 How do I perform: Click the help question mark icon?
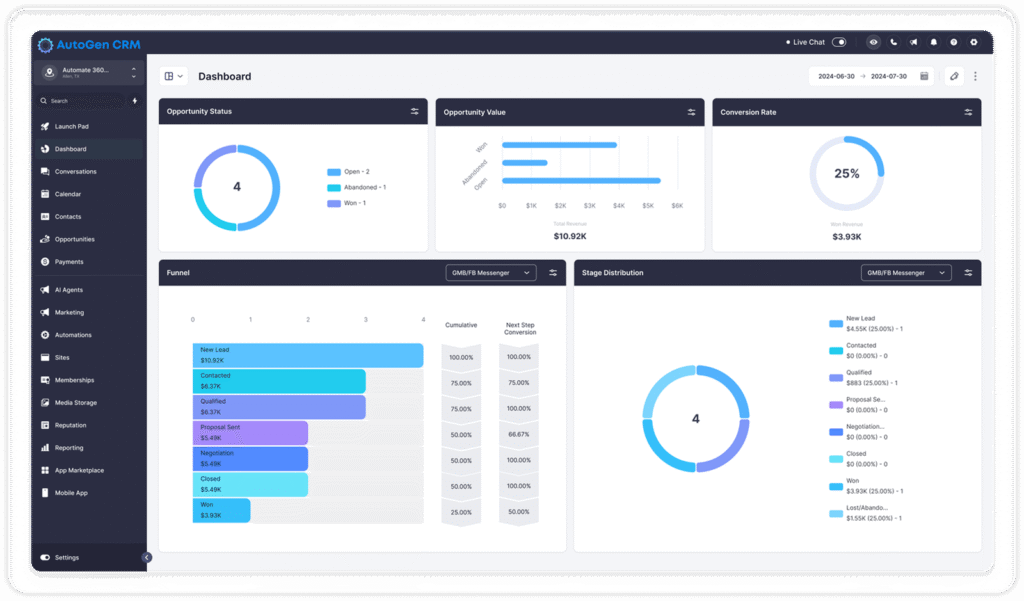(953, 43)
